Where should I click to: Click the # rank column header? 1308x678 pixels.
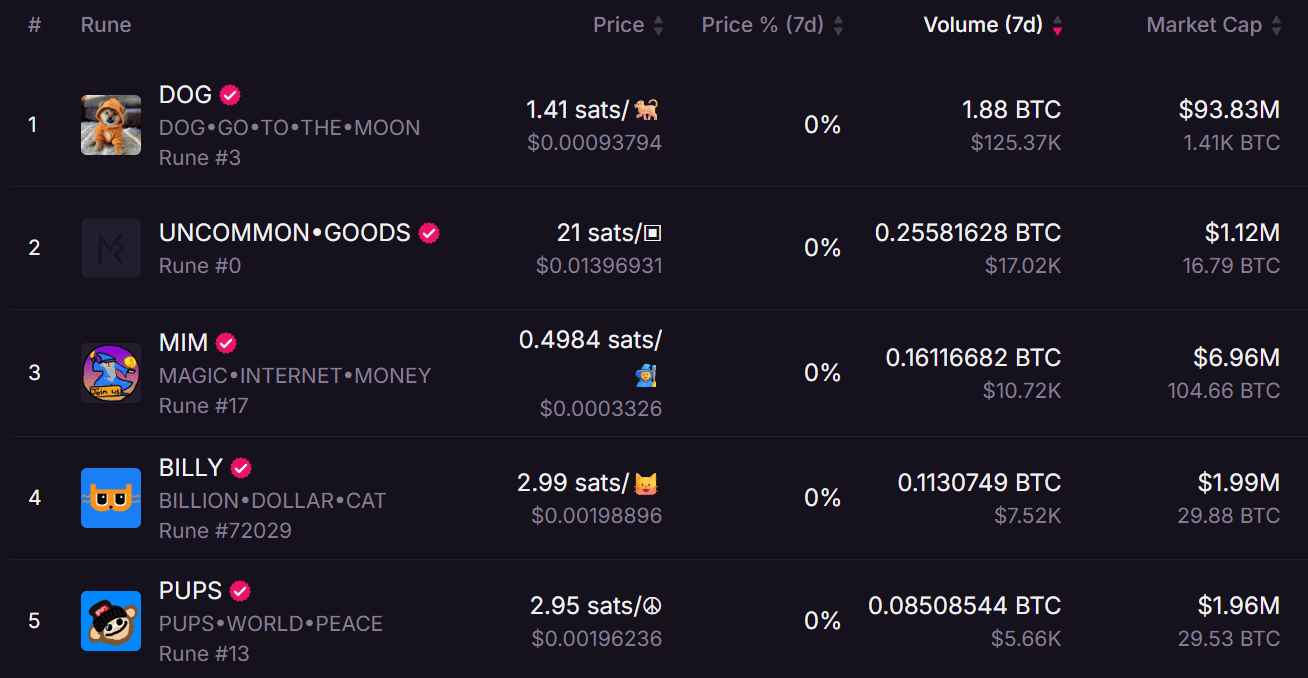34,25
